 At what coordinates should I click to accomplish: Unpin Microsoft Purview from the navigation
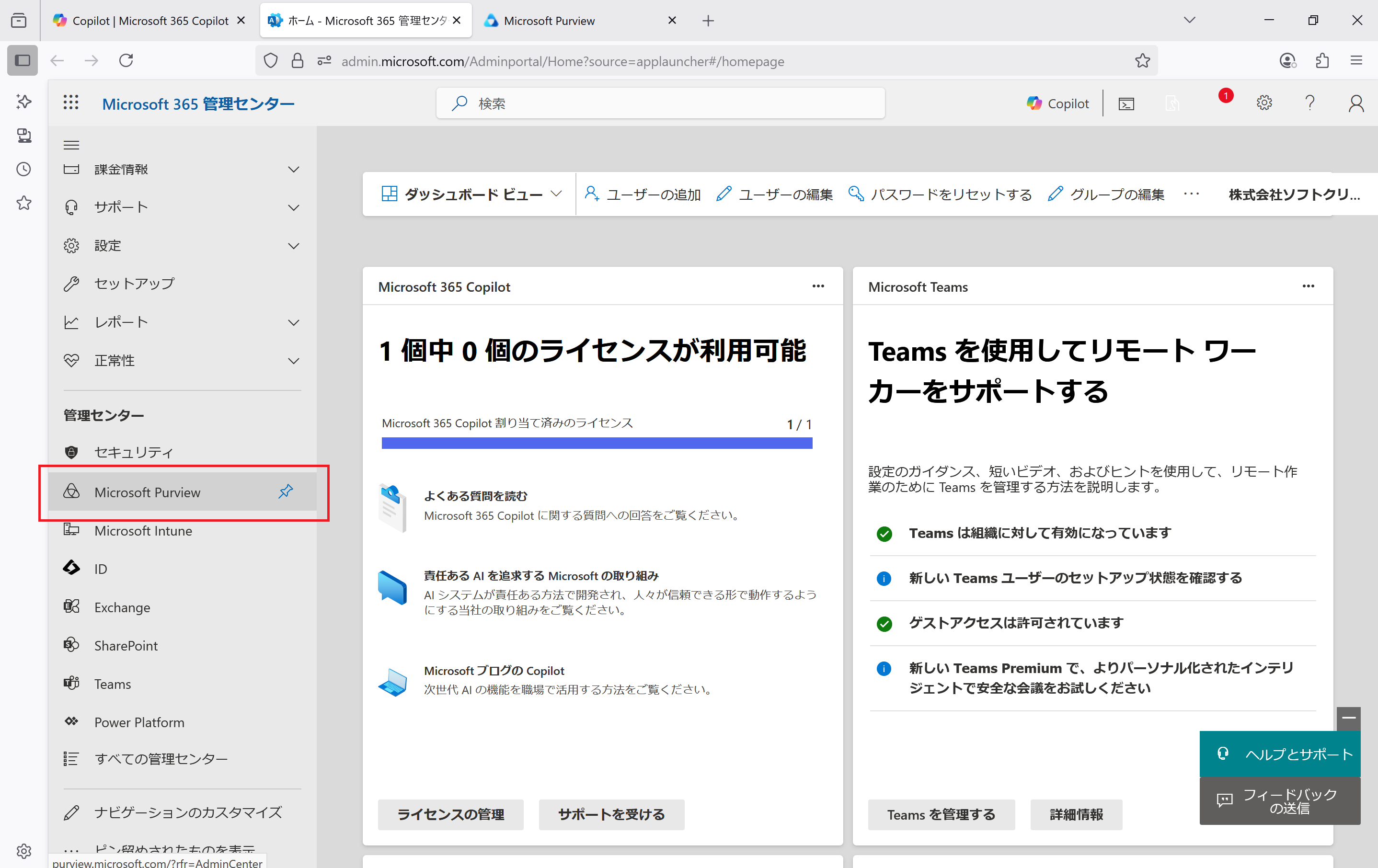click(x=286, y=491)
